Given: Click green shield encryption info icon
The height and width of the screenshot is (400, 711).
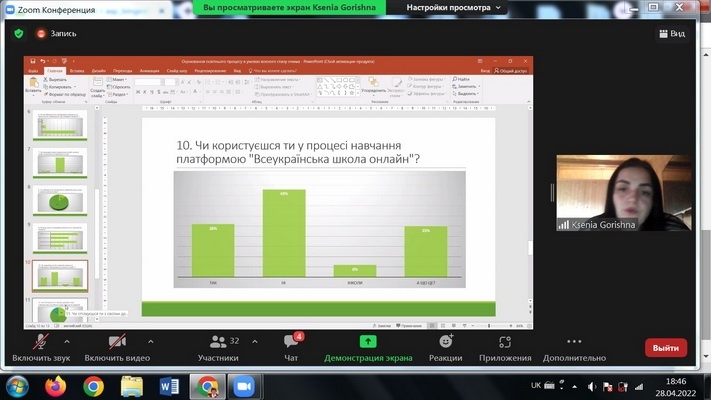Looking at the screenshot, I should (x=18, y=33).
